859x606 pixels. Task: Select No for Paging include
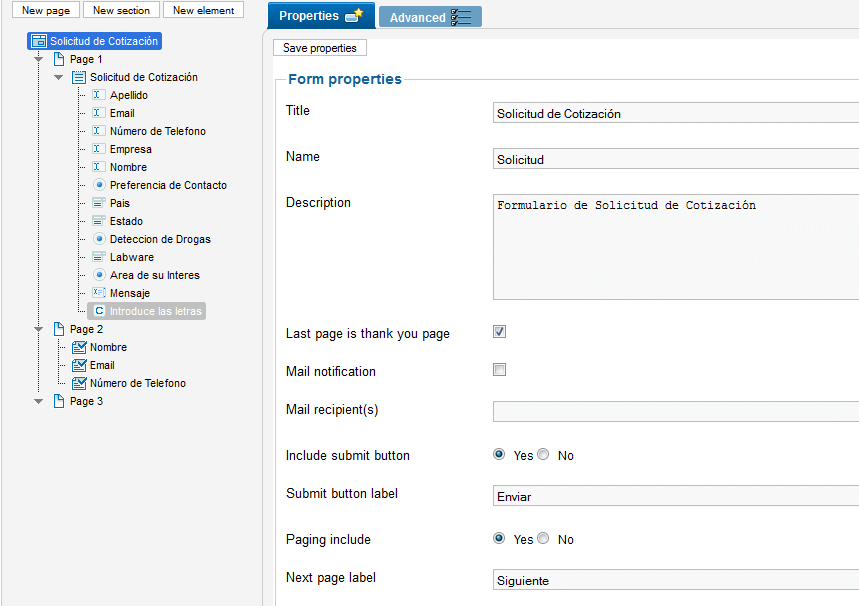coord(543,538)
